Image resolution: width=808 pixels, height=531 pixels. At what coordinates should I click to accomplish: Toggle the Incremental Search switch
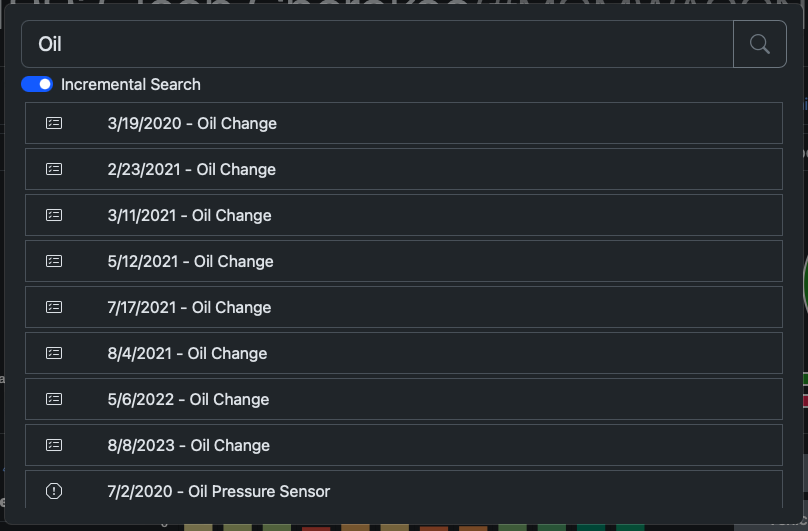click(37, 84)
